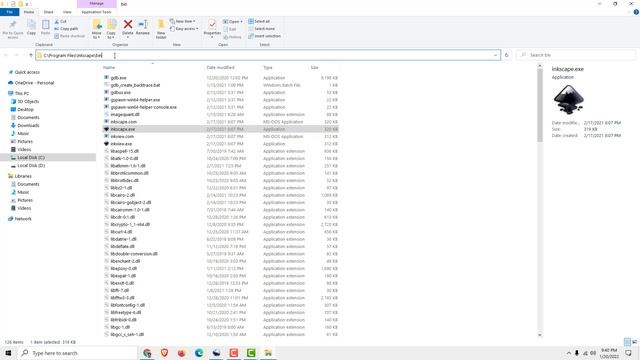This screenshot has height=360, width=640.
Task: Click the Rename icon in Organize group
Action: (x=142, y=24)
